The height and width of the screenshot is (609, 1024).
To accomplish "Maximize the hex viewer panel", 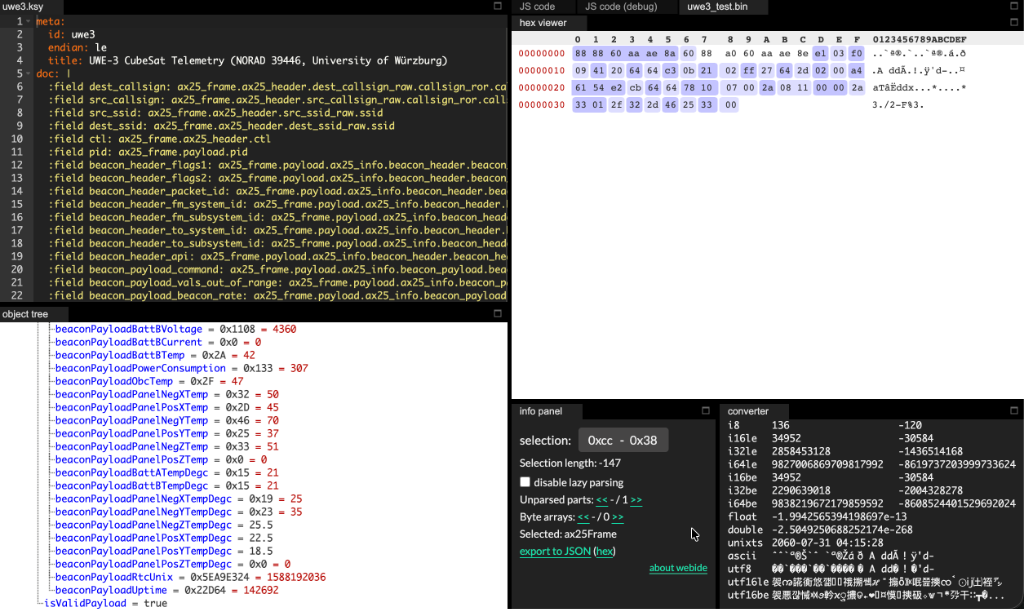I will [1014, 22].
